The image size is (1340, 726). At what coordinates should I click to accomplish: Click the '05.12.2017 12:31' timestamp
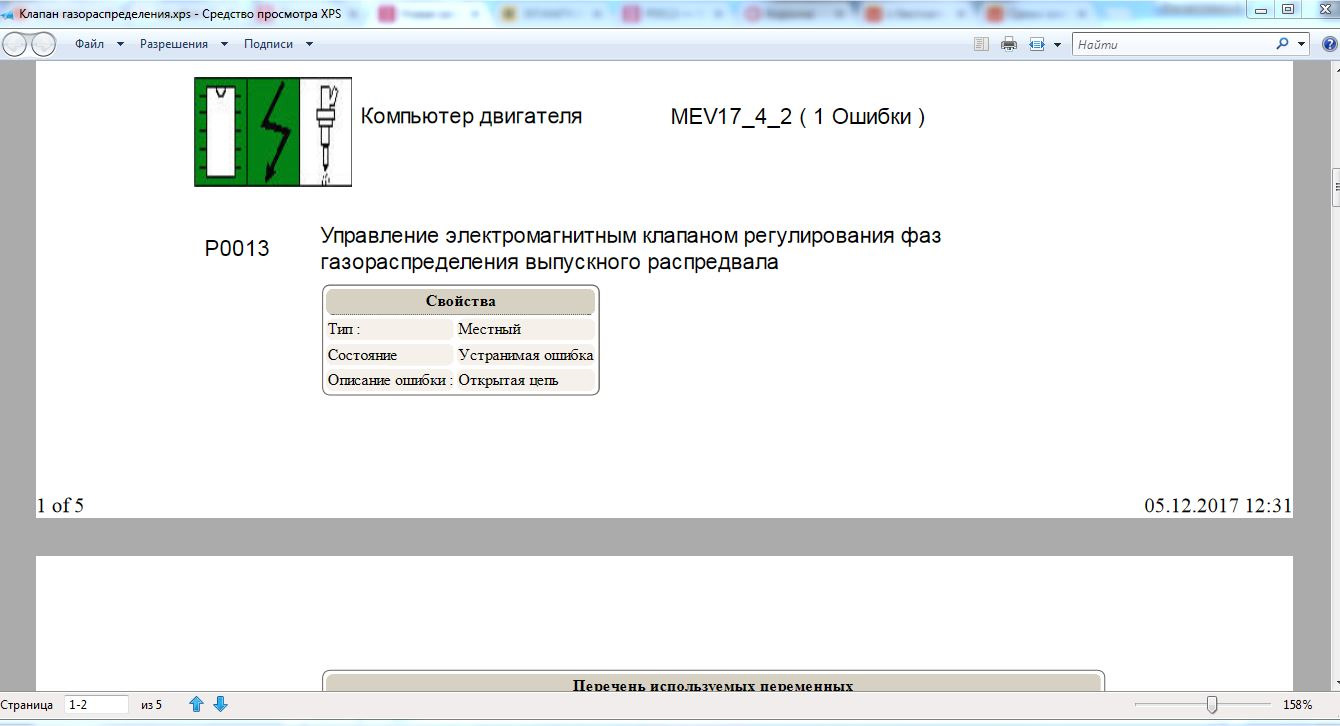click(x=1218, y=505)
